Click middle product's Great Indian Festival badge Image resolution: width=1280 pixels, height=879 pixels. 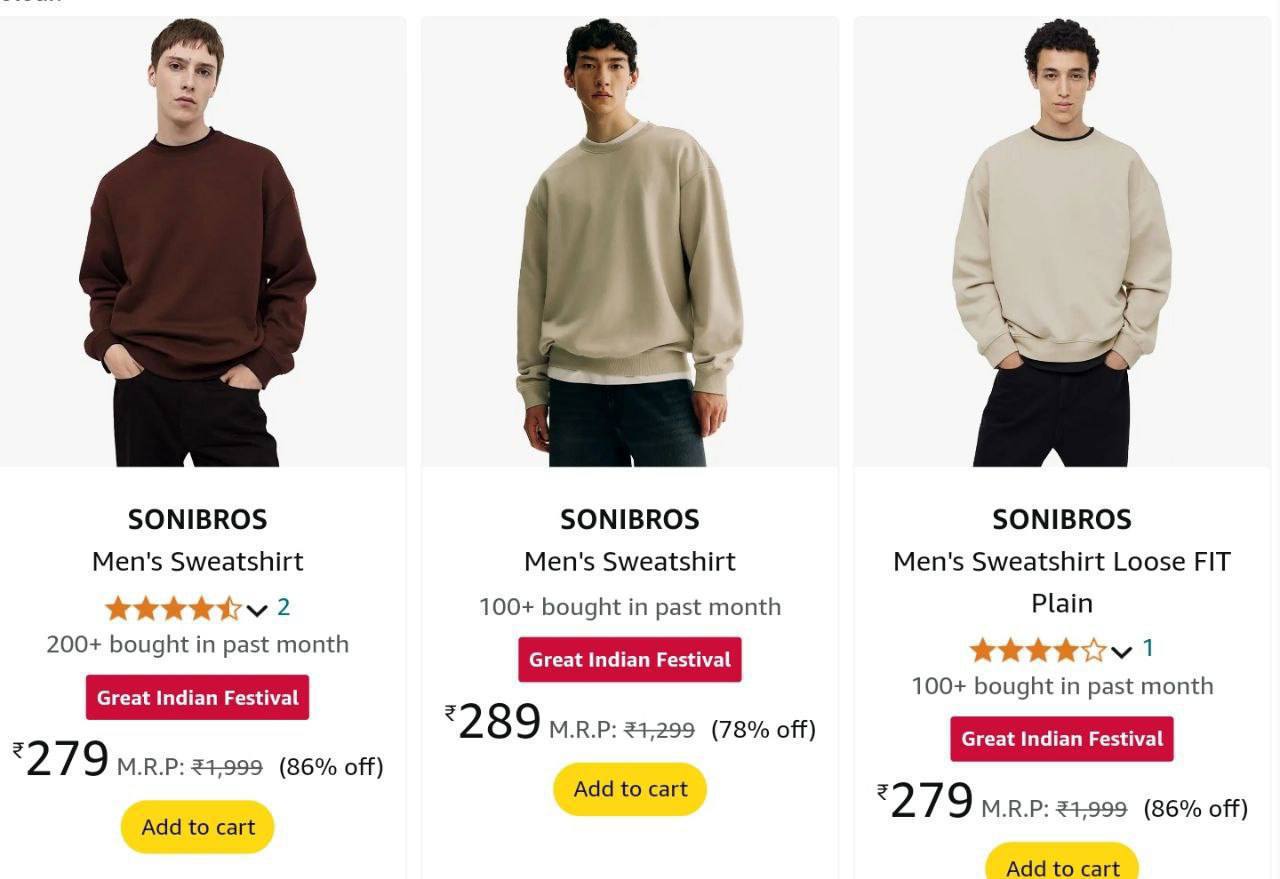tap(630, 660)
